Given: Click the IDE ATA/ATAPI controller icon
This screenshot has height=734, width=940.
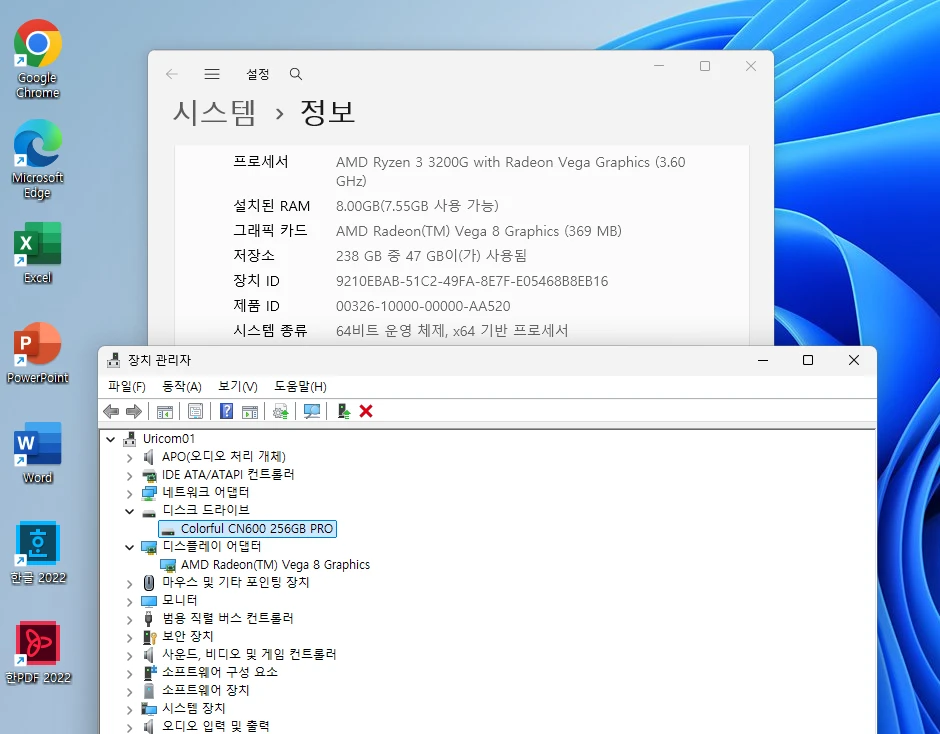Looking at the screenshot, I should [x=149, y=475].
